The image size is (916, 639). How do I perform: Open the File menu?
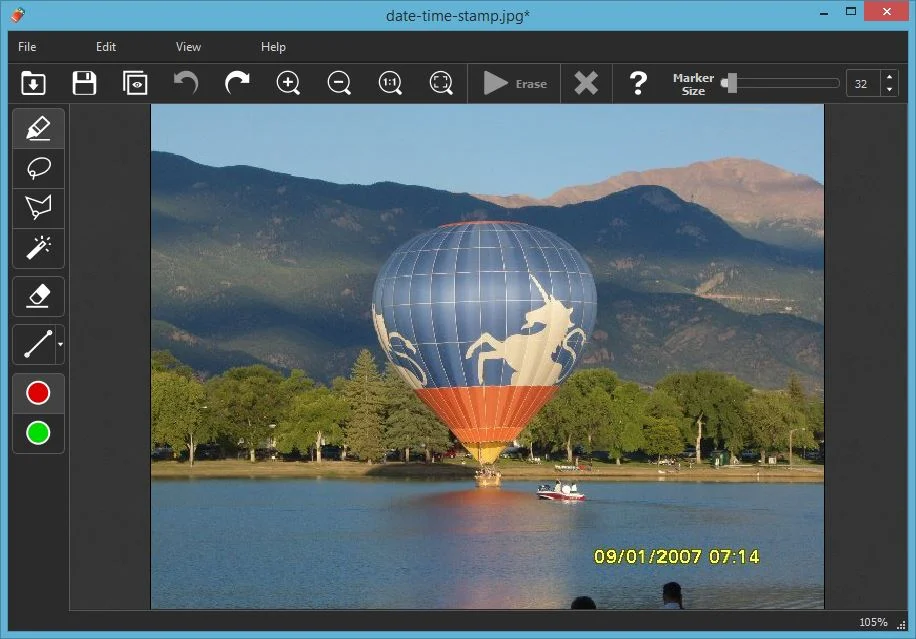(27, 47)
